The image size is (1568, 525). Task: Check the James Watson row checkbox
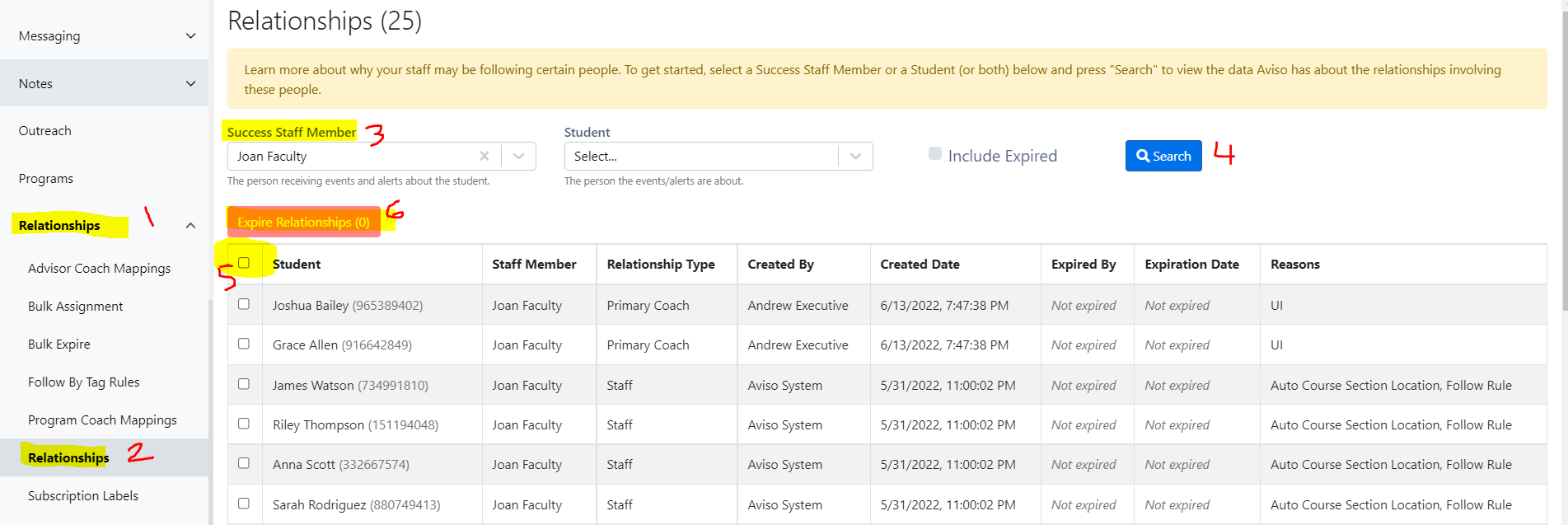(x=244, y=384)
